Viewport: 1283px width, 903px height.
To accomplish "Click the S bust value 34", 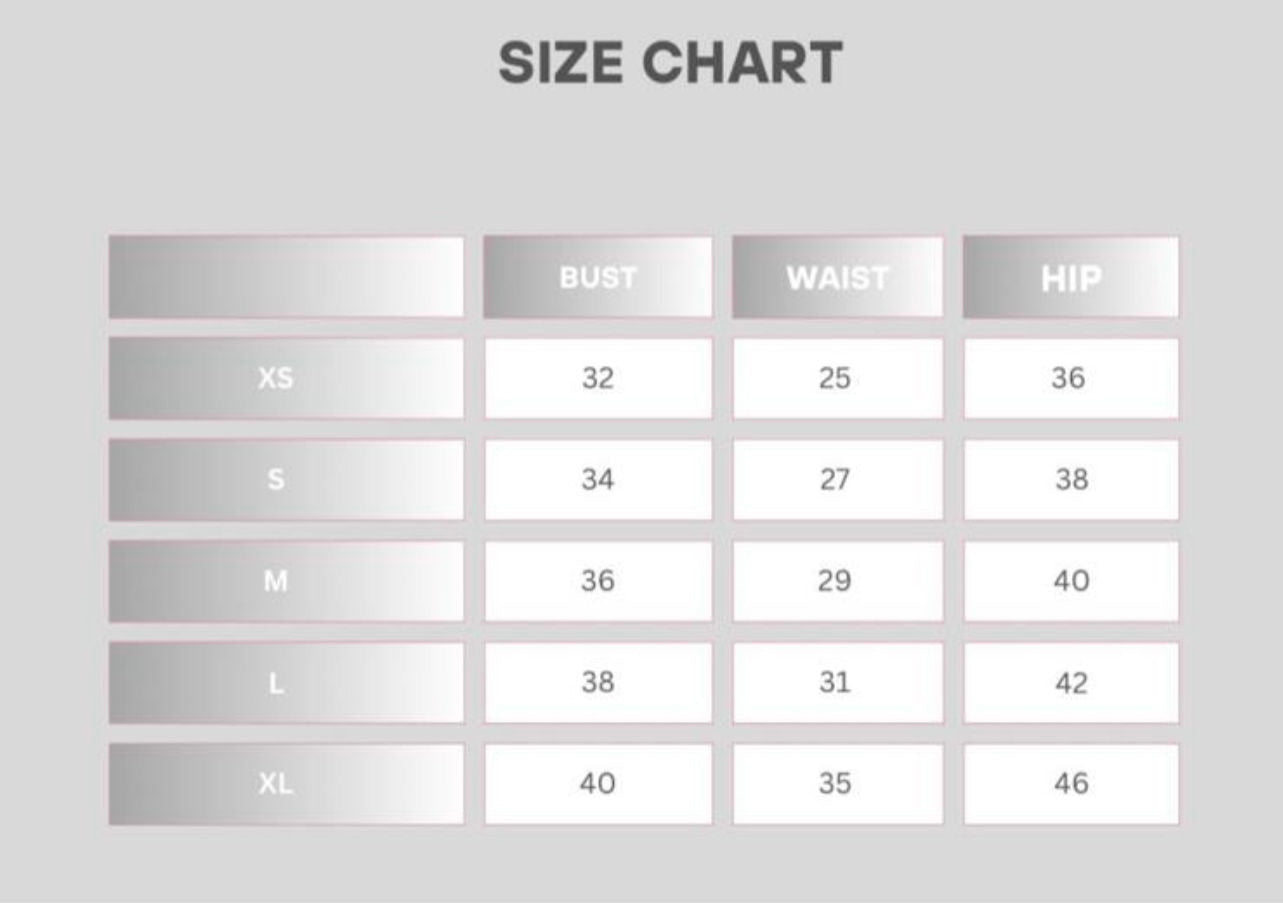I will tap(597, 480).
